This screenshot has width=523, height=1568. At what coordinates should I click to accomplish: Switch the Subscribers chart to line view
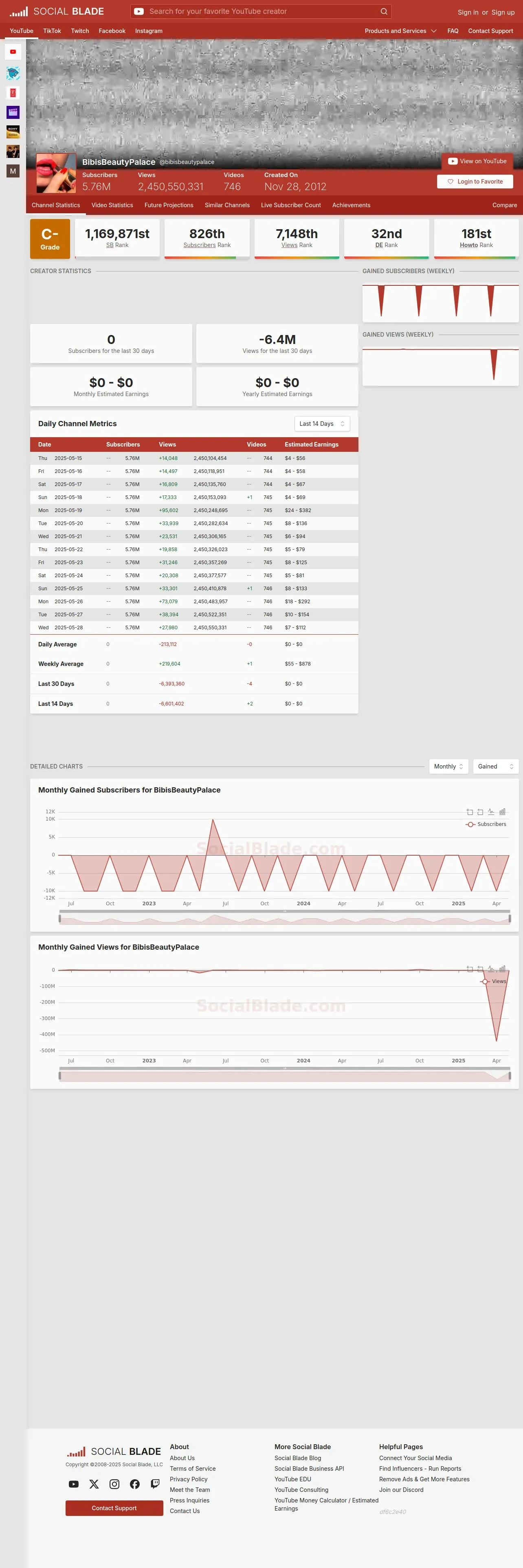click(x=491, y=812)
